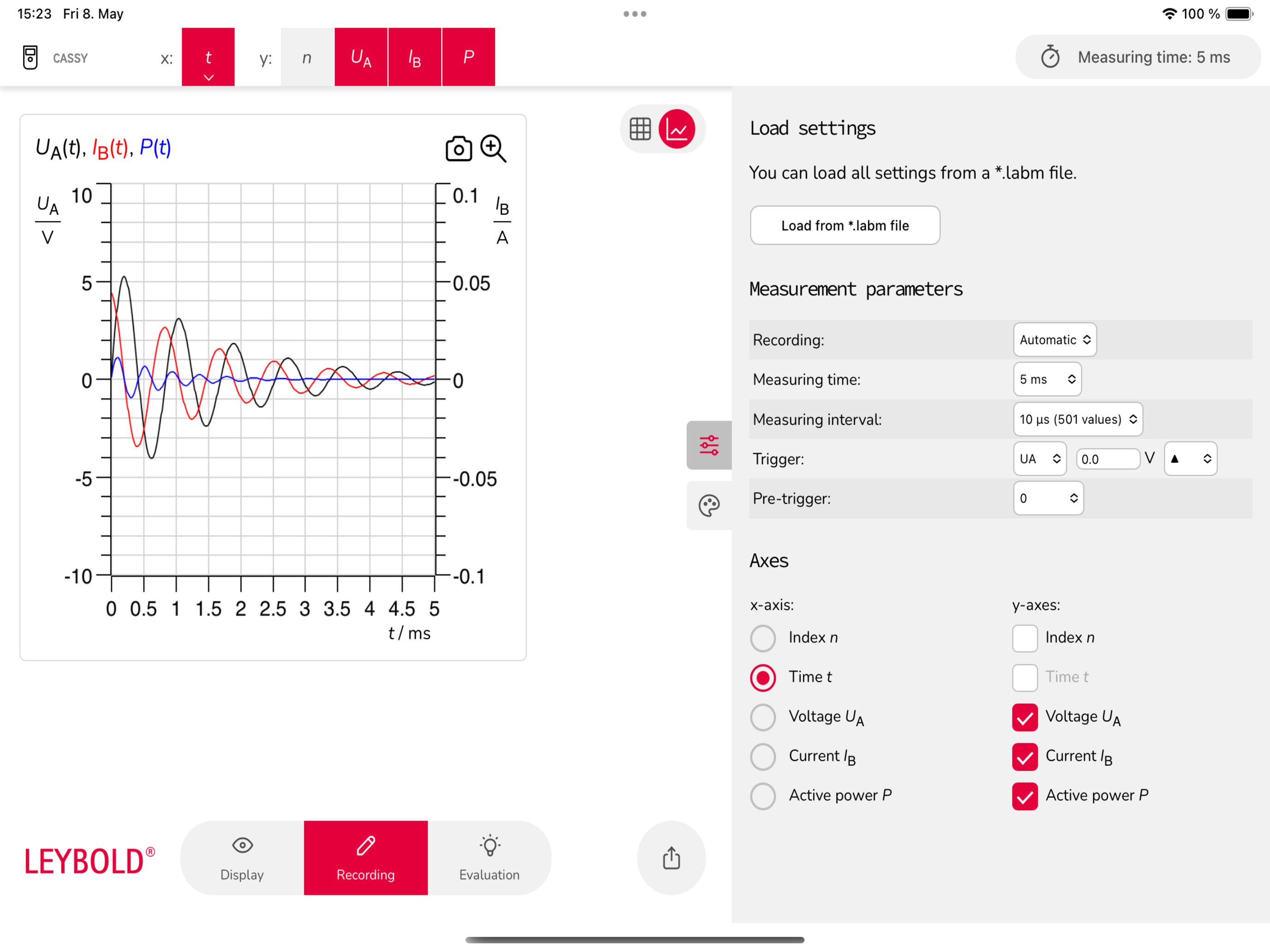Tap the LEYBOLD logo
This screenshot has width=1270, height=952.
pyautogui.click(x=90, y=861)
